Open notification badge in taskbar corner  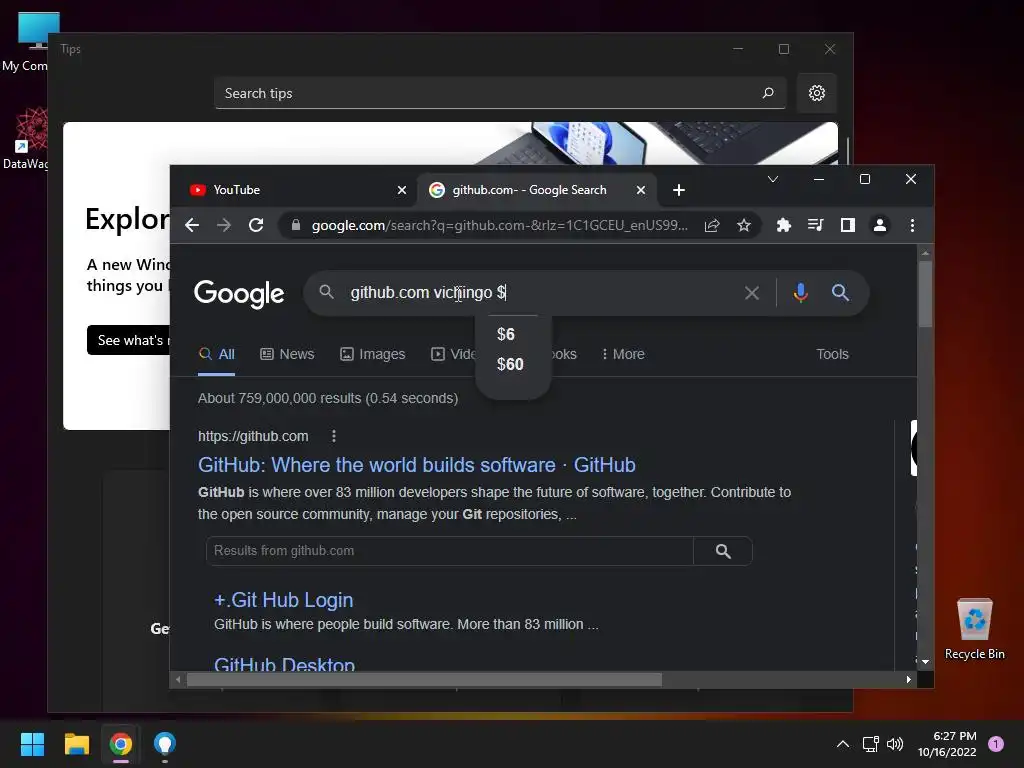pos(996,744)
